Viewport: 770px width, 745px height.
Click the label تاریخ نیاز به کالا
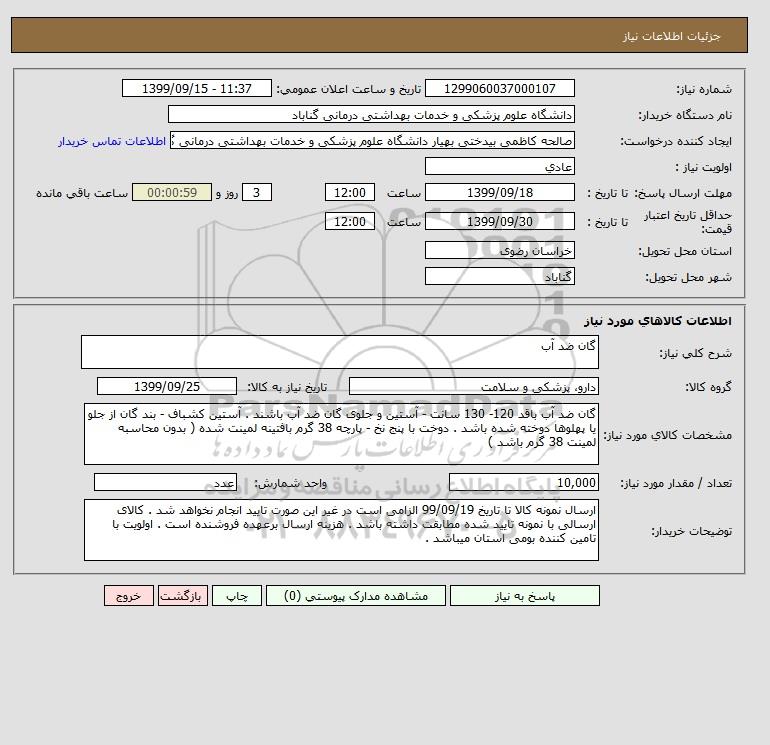click(287, 387)
